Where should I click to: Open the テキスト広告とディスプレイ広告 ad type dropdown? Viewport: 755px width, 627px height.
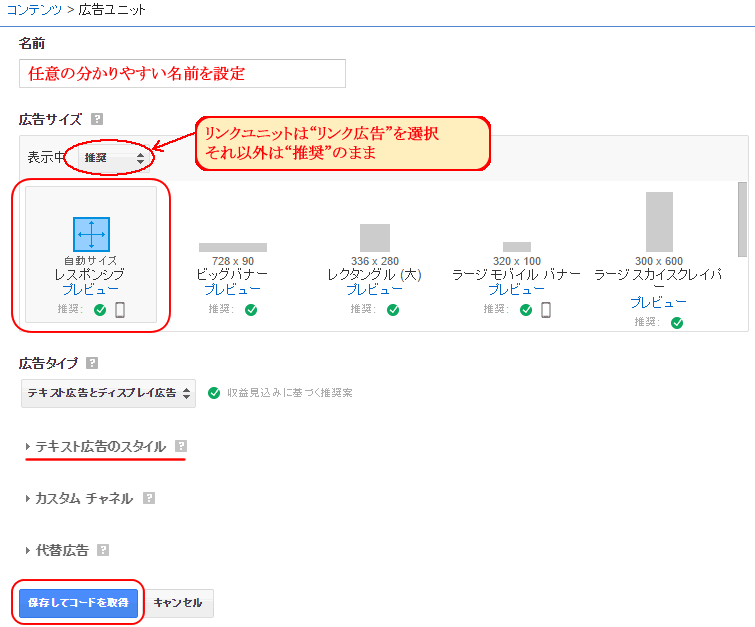tap(108, 393)
